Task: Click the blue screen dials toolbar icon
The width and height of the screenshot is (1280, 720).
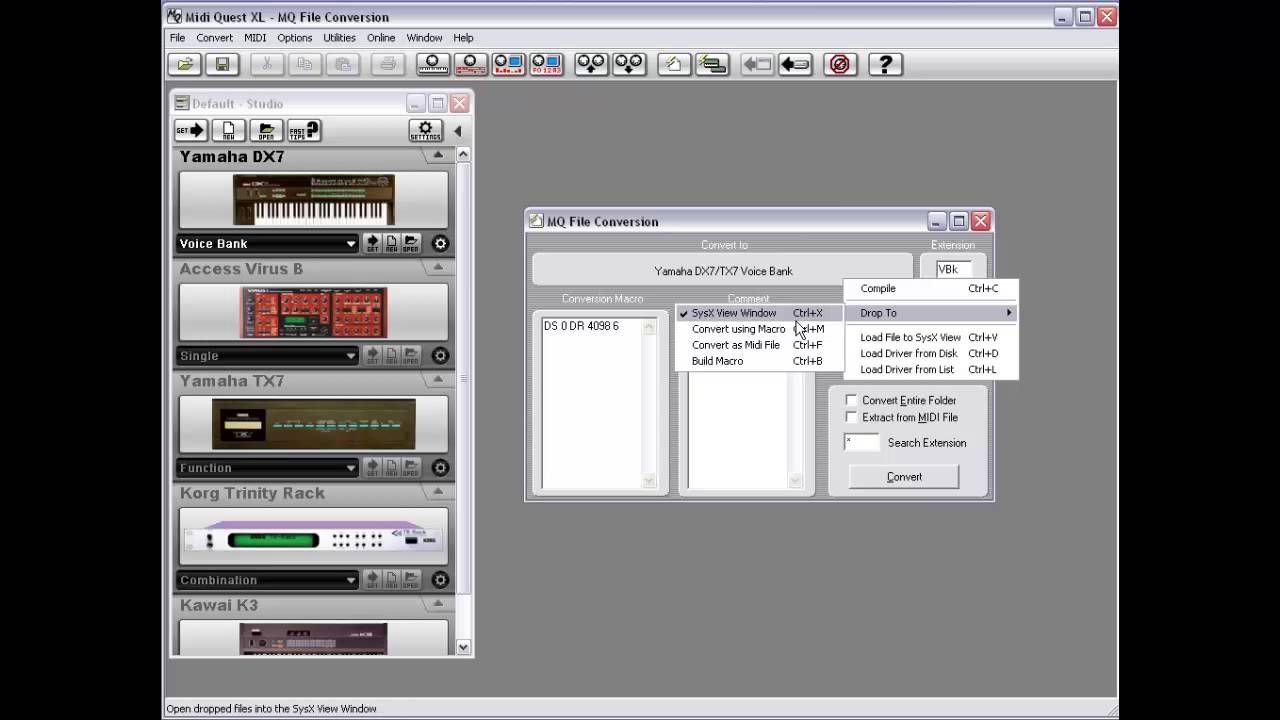Action: click(509, 64)
